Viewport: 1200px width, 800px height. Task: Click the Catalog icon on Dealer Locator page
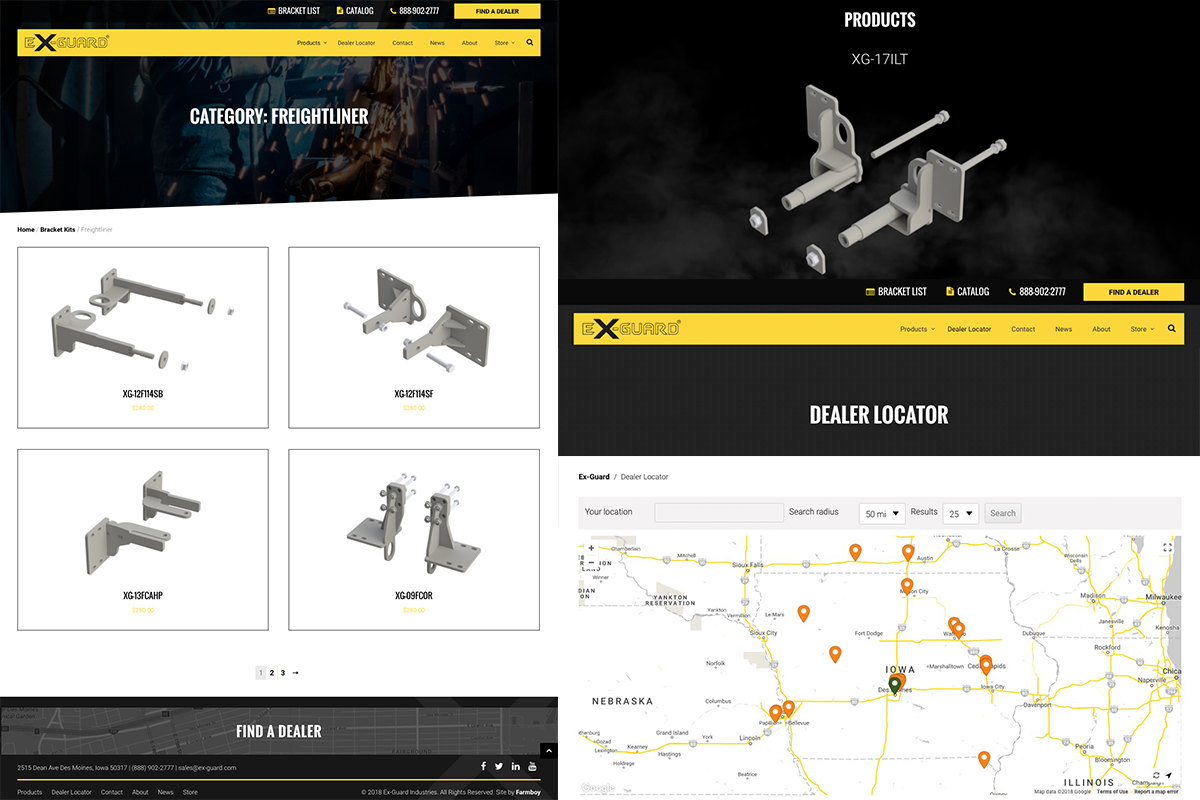pyautogui.click(x=950, y=292)
